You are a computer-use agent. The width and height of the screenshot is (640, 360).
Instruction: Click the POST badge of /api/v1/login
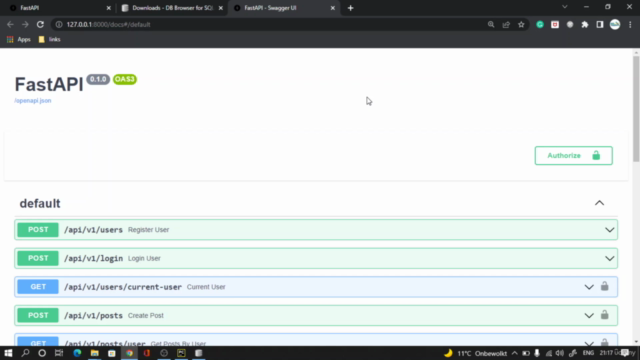click(38, 258)
